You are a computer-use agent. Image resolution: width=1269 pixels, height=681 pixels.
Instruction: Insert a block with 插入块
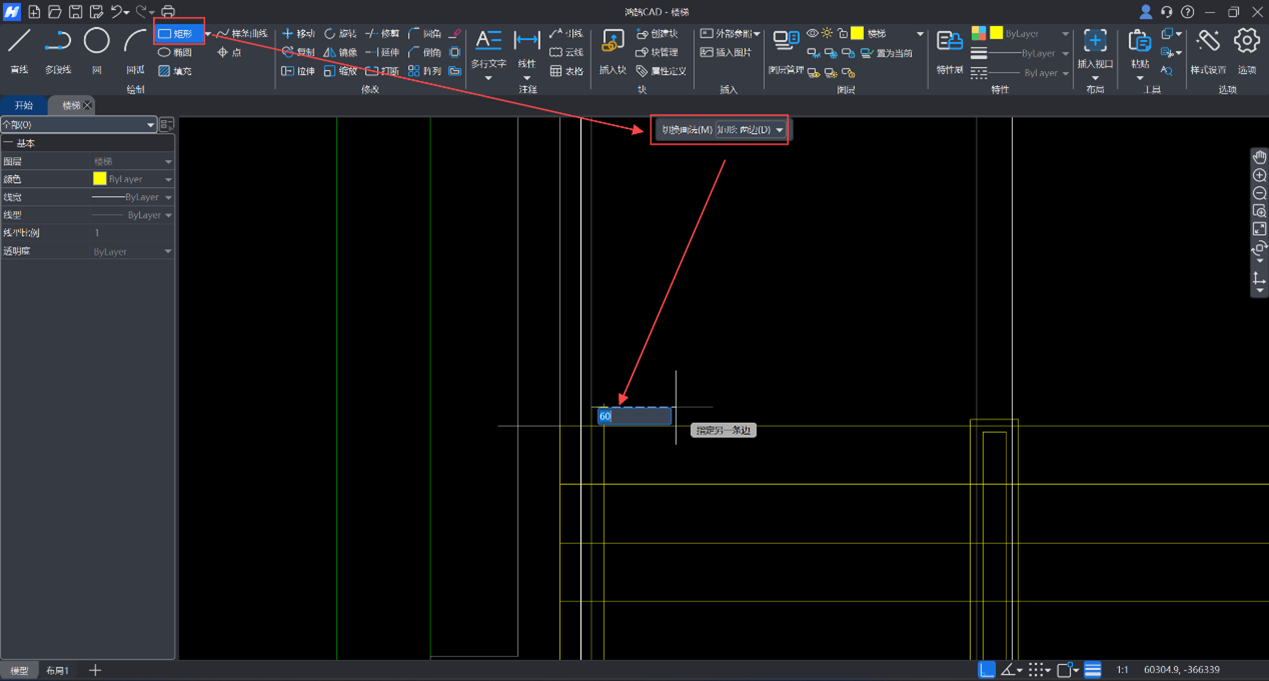point(612,42)
